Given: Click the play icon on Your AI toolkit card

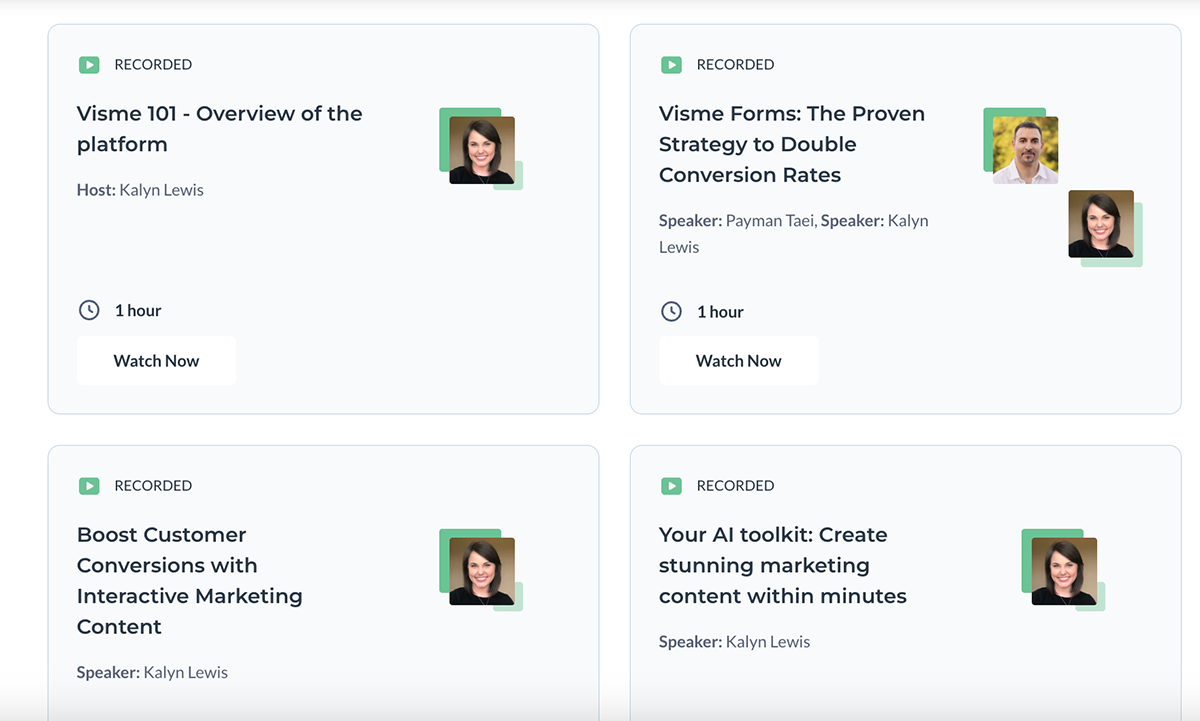Looking at the screenshot, I should pos(671,485).
